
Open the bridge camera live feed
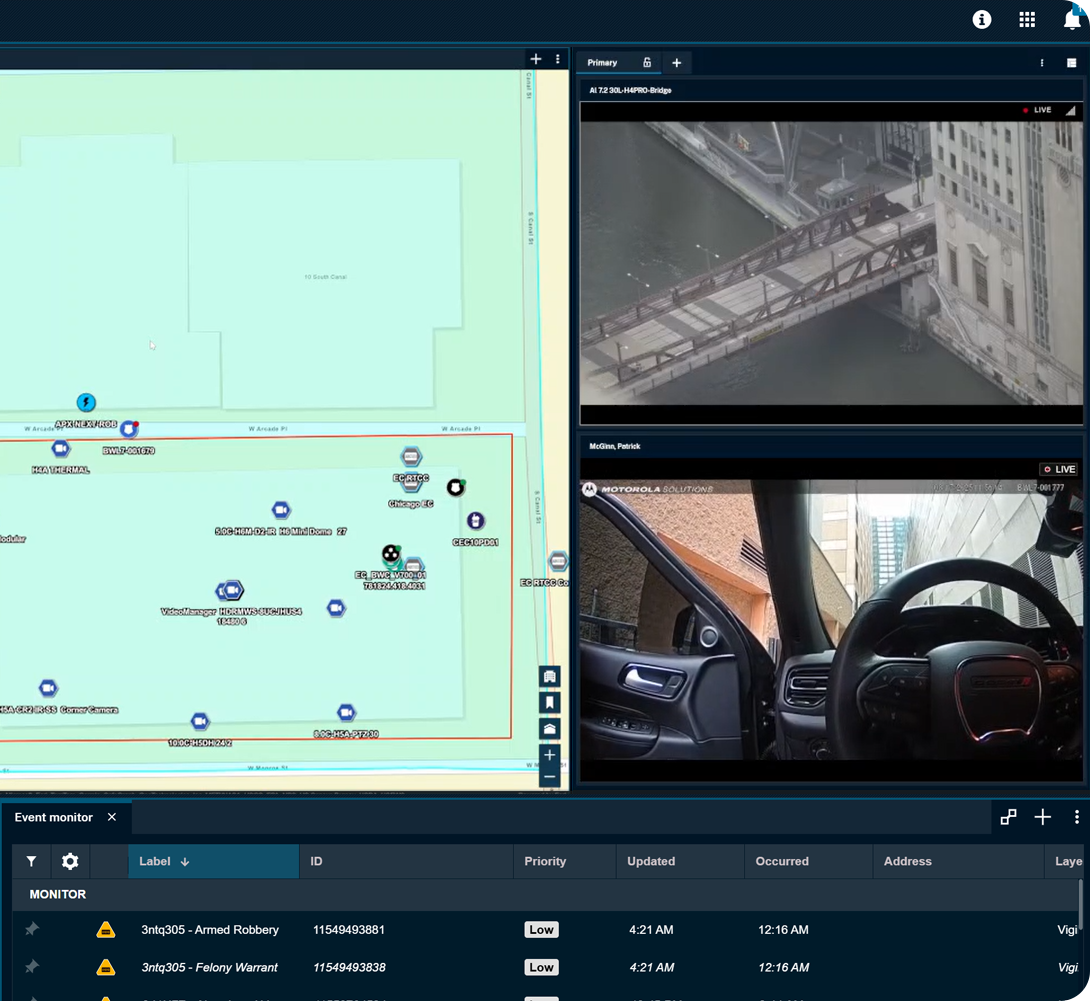(x=830, y=262)
